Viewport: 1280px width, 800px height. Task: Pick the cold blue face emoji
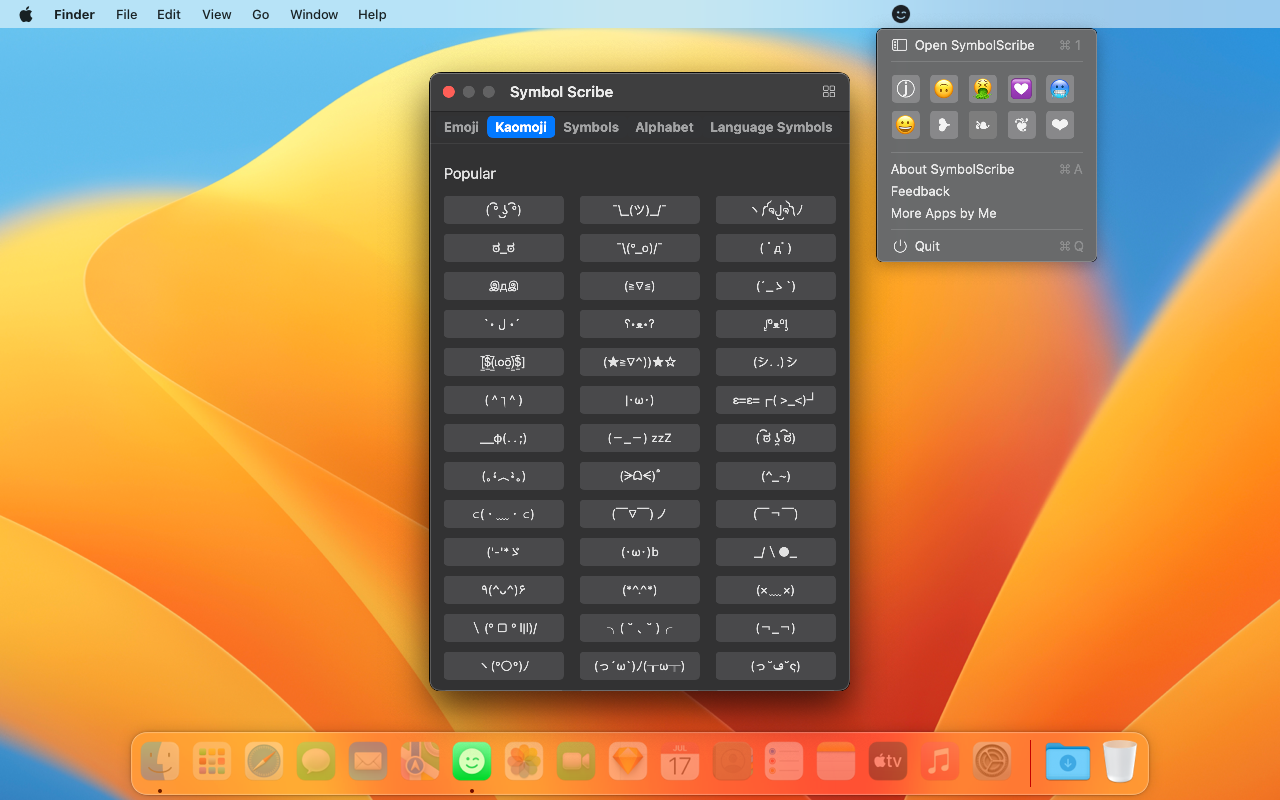[x=1059, y=89]
